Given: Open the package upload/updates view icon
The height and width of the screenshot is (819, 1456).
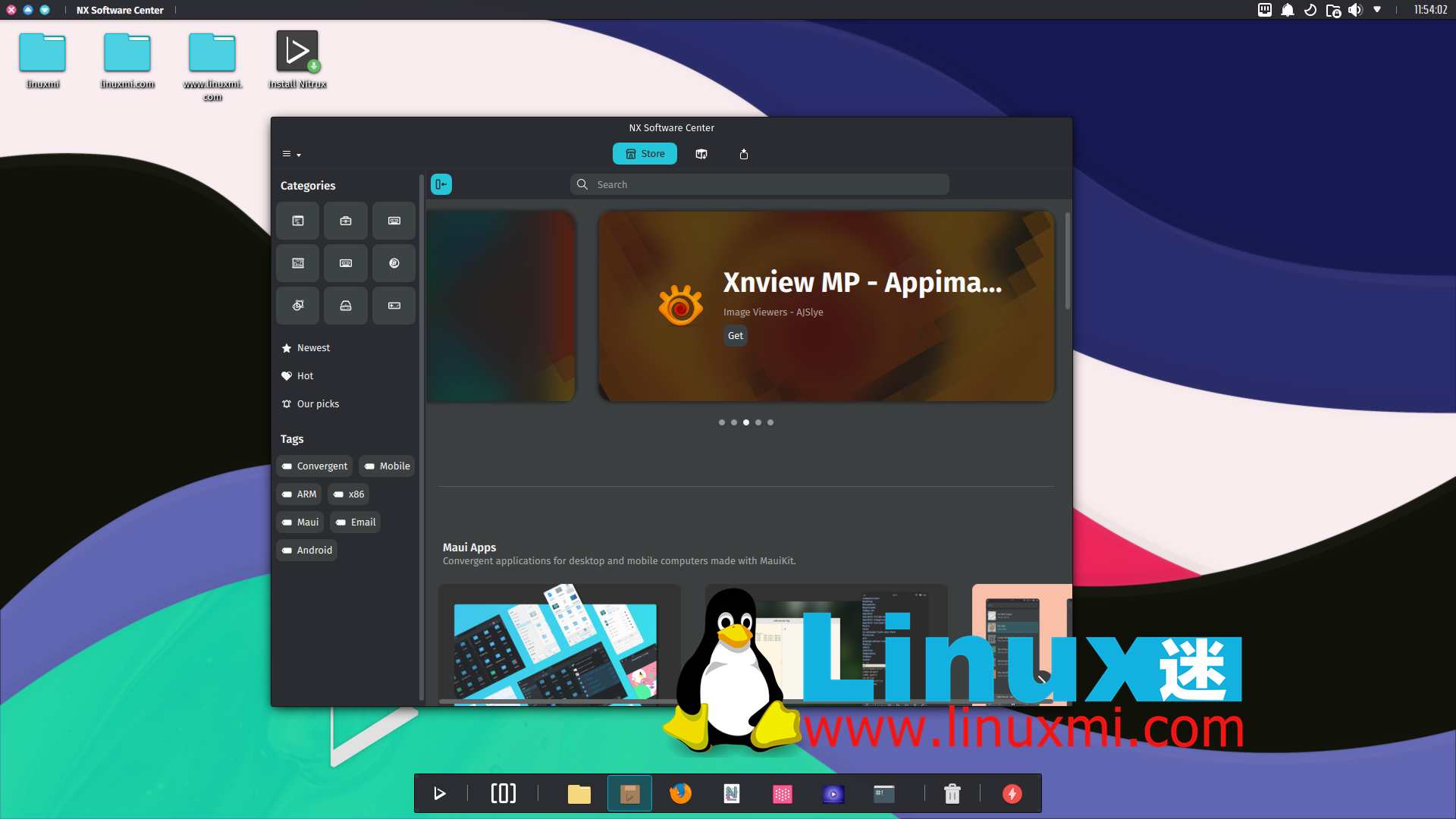Looking at the screenshot, I should click(x=744, y=154).
